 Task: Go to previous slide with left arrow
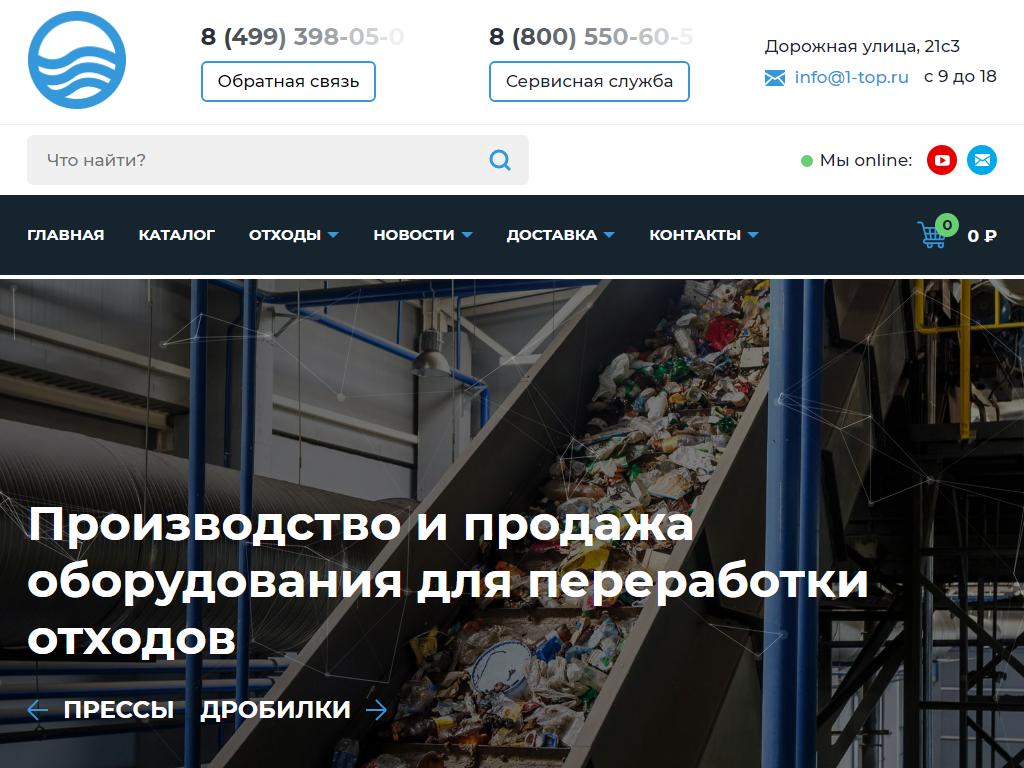[38, 710]
